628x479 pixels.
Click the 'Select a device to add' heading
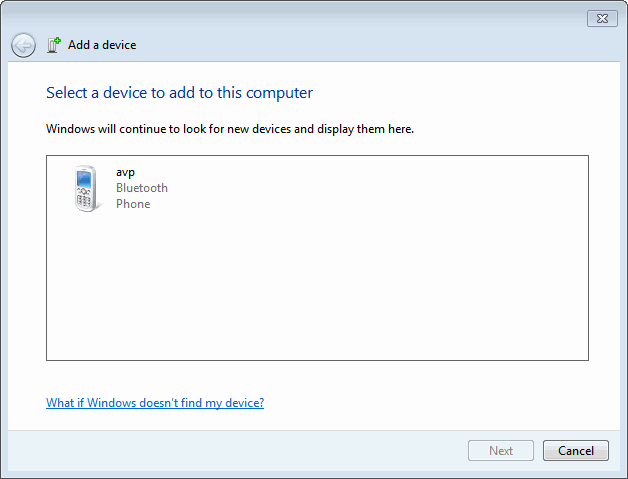point(179,93)
